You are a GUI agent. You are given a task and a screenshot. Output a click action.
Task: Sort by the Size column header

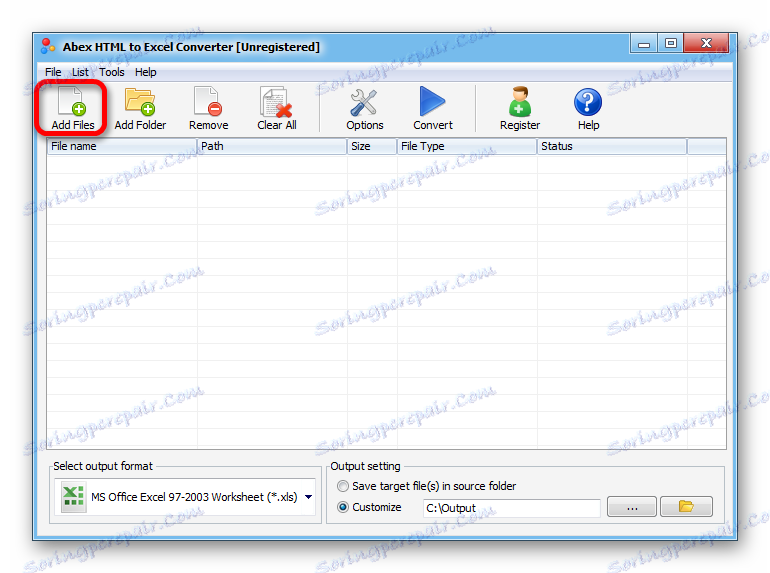point(372,146)
